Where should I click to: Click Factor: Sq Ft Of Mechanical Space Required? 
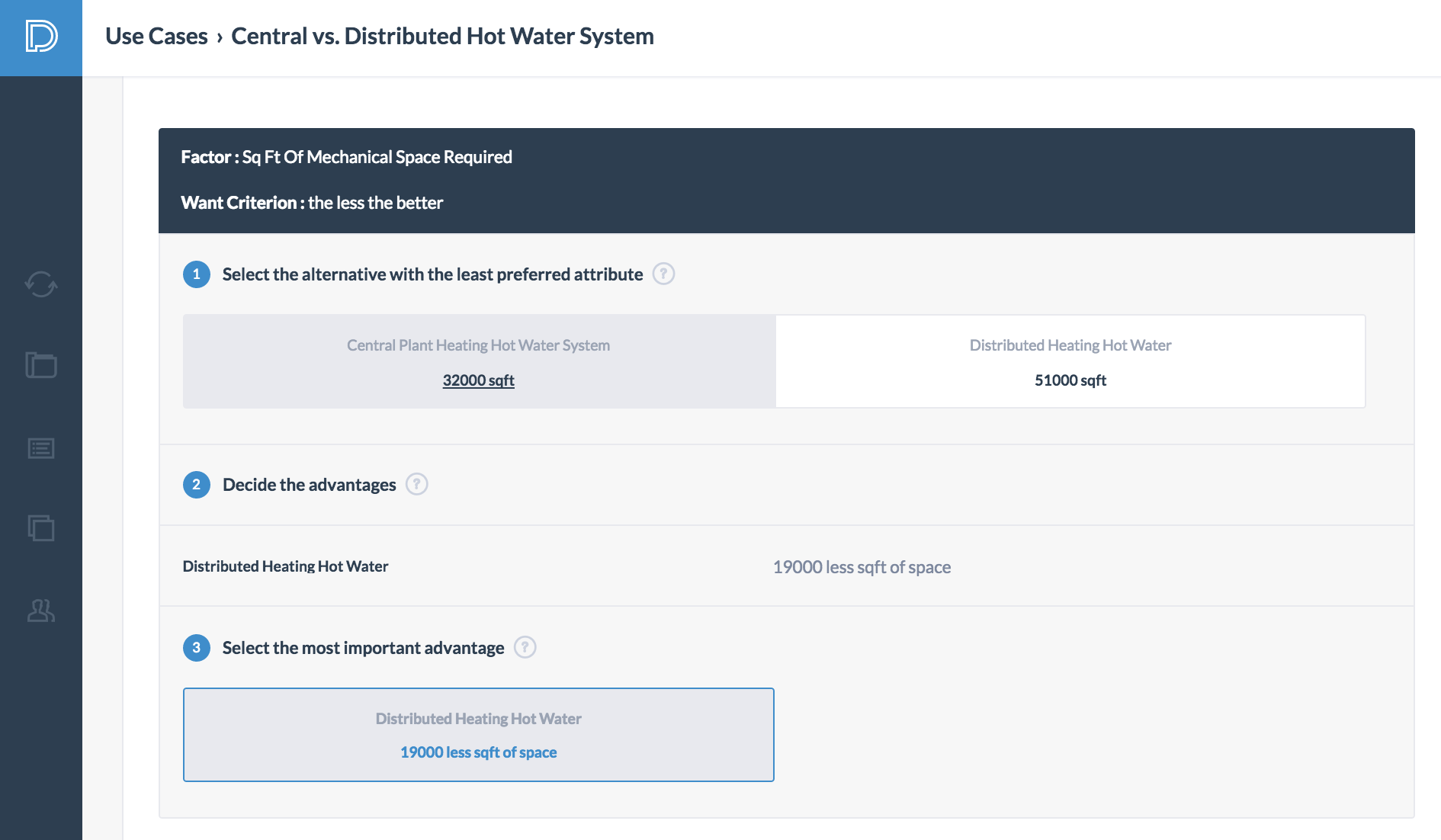pos(347,157)
